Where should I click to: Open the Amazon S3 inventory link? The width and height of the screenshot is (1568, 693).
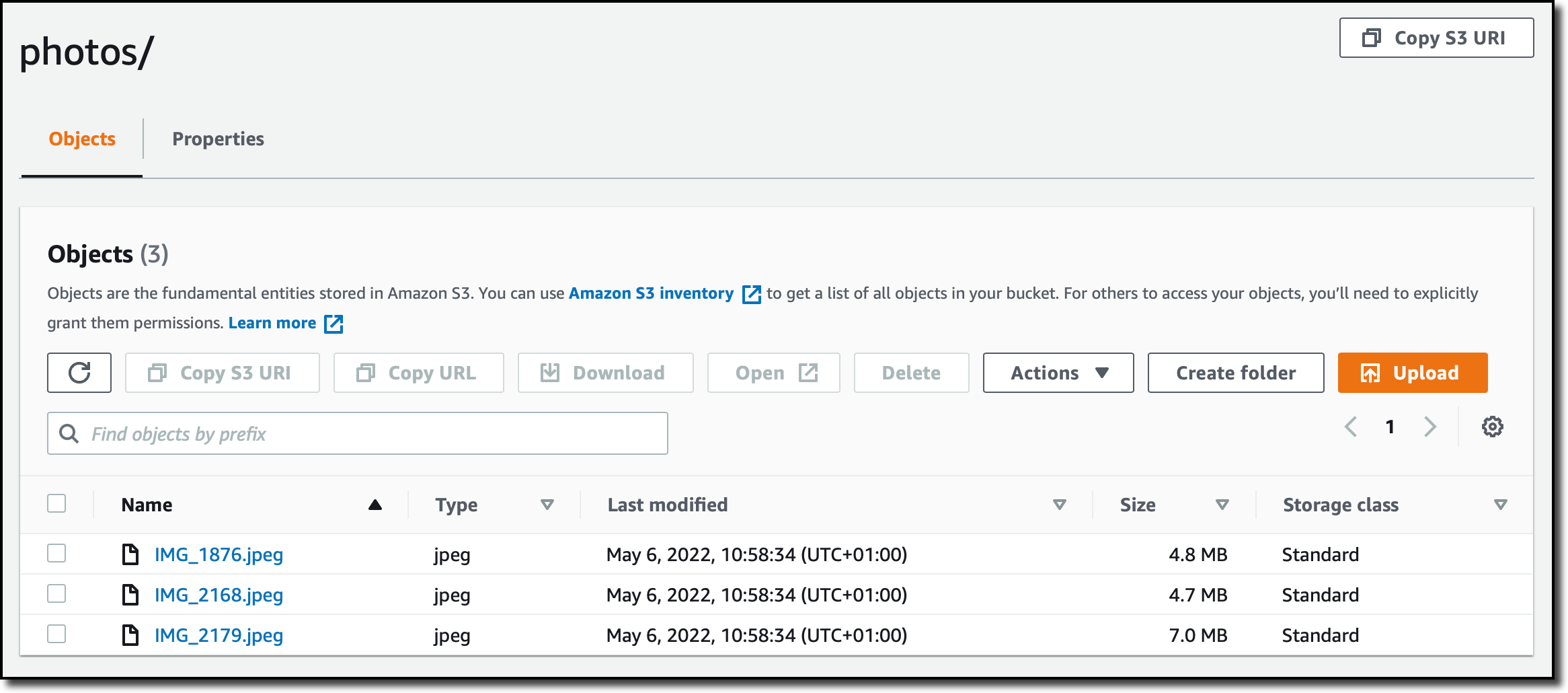[x=652, y=293]
